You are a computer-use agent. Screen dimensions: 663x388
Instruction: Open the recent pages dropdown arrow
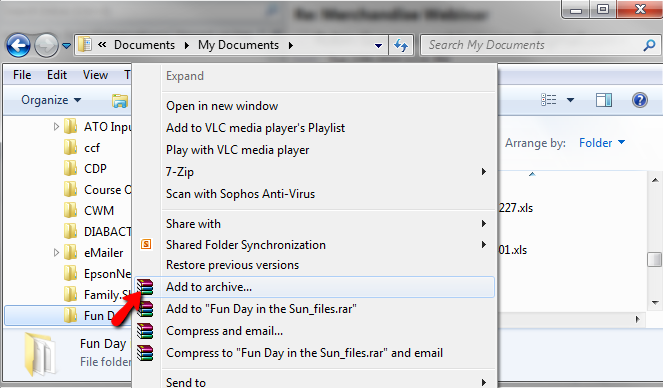[66, 45]
